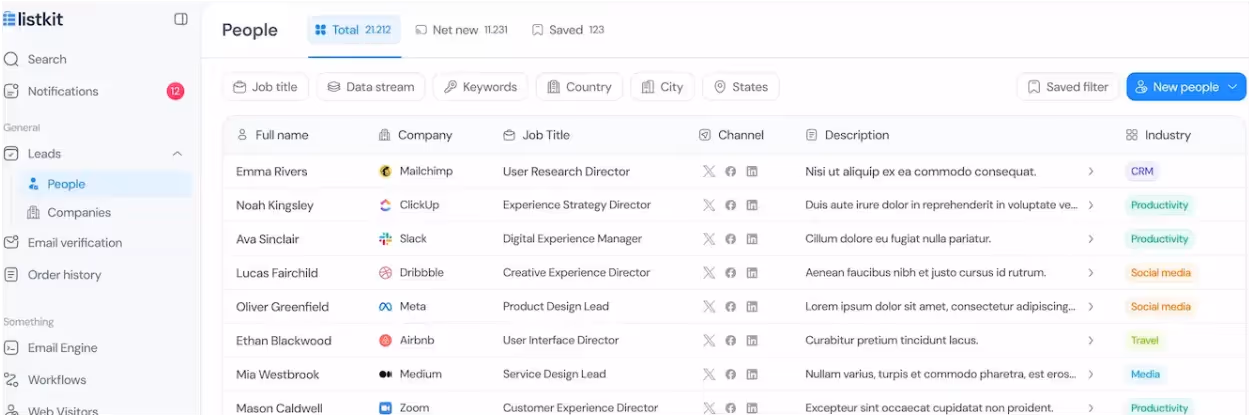The height and width of the screenshot is (417, 1251).
Task: Open Noah Kingsley's X profile icon
Action: coord(709,205)
